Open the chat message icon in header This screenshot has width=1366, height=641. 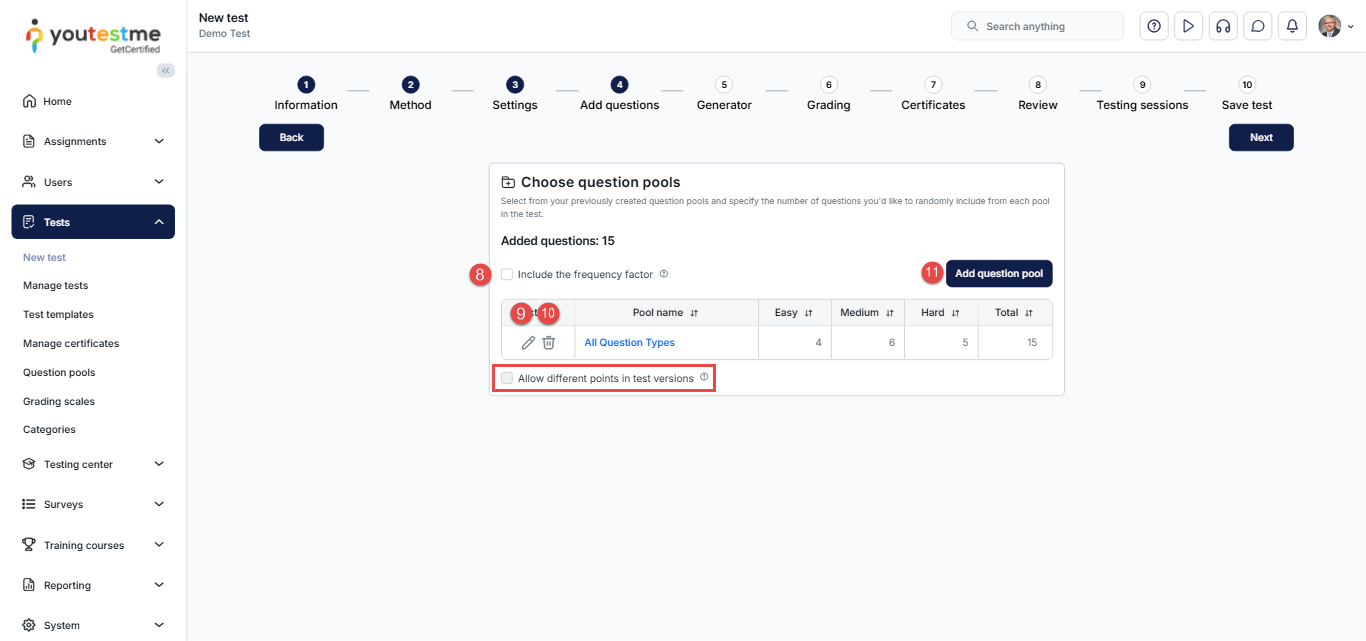[1257, 26]
